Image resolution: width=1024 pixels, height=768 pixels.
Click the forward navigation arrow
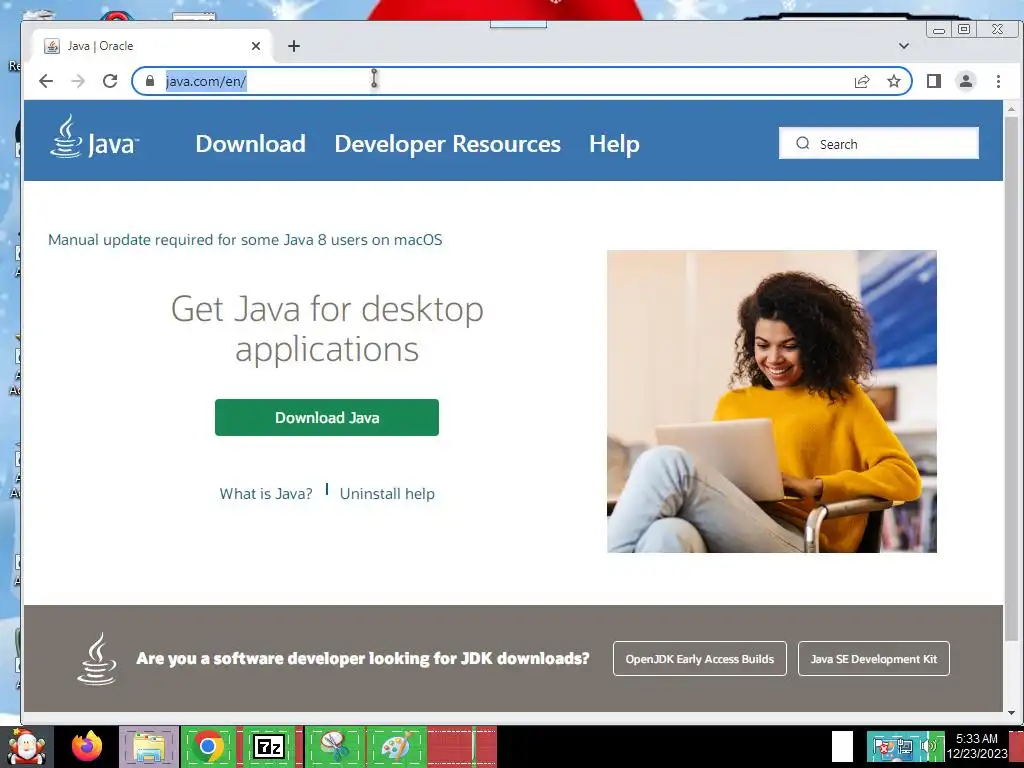(x=78, y=81)
